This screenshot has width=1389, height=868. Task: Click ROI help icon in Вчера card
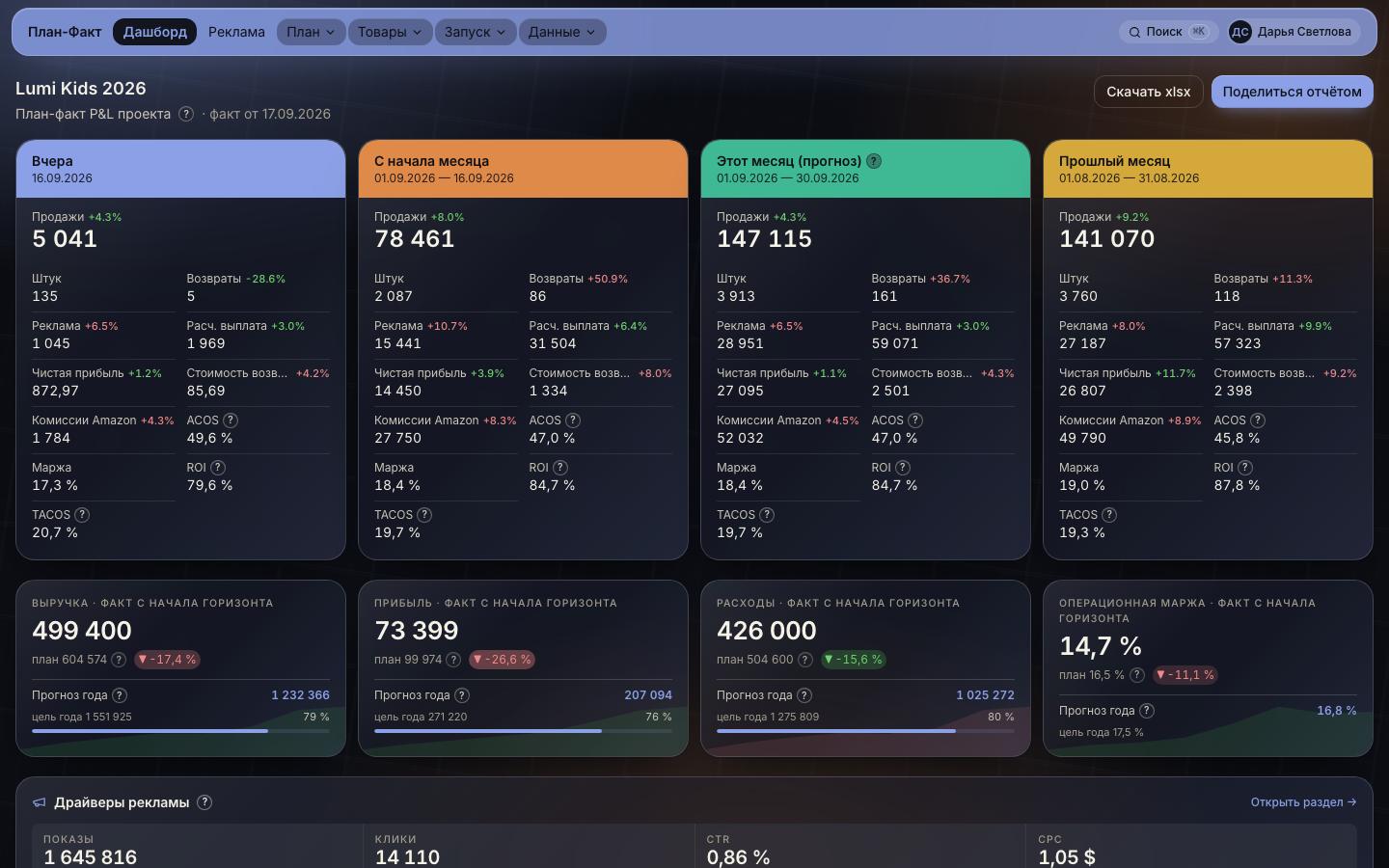tap(218, 468)
